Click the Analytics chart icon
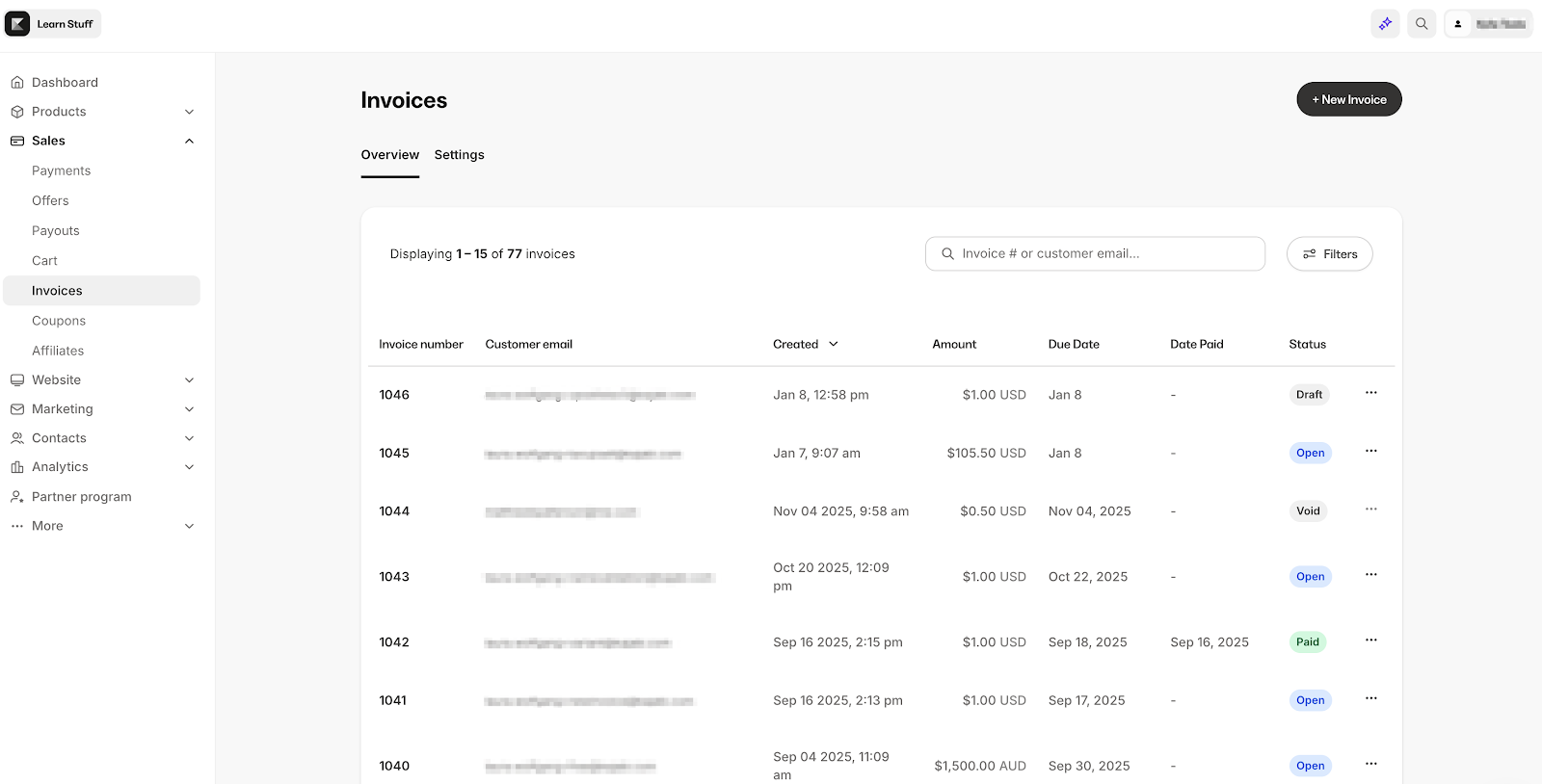Viewport: 1542px width, 784px height. [x=17, y=466]
